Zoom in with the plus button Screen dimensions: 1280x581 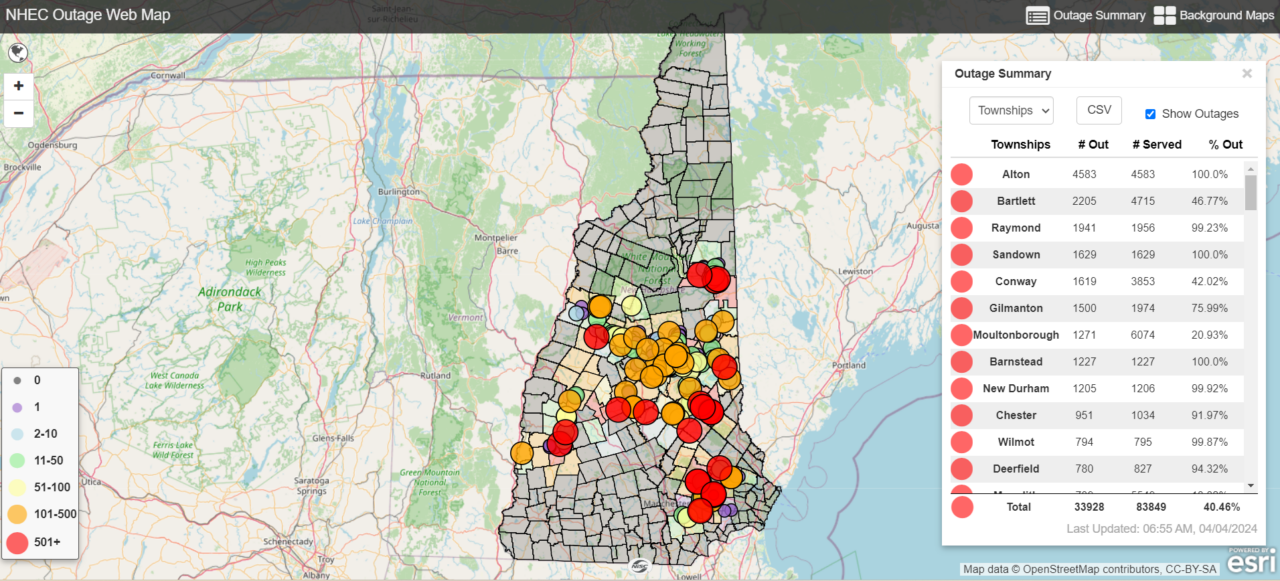[x=18, y=86]
